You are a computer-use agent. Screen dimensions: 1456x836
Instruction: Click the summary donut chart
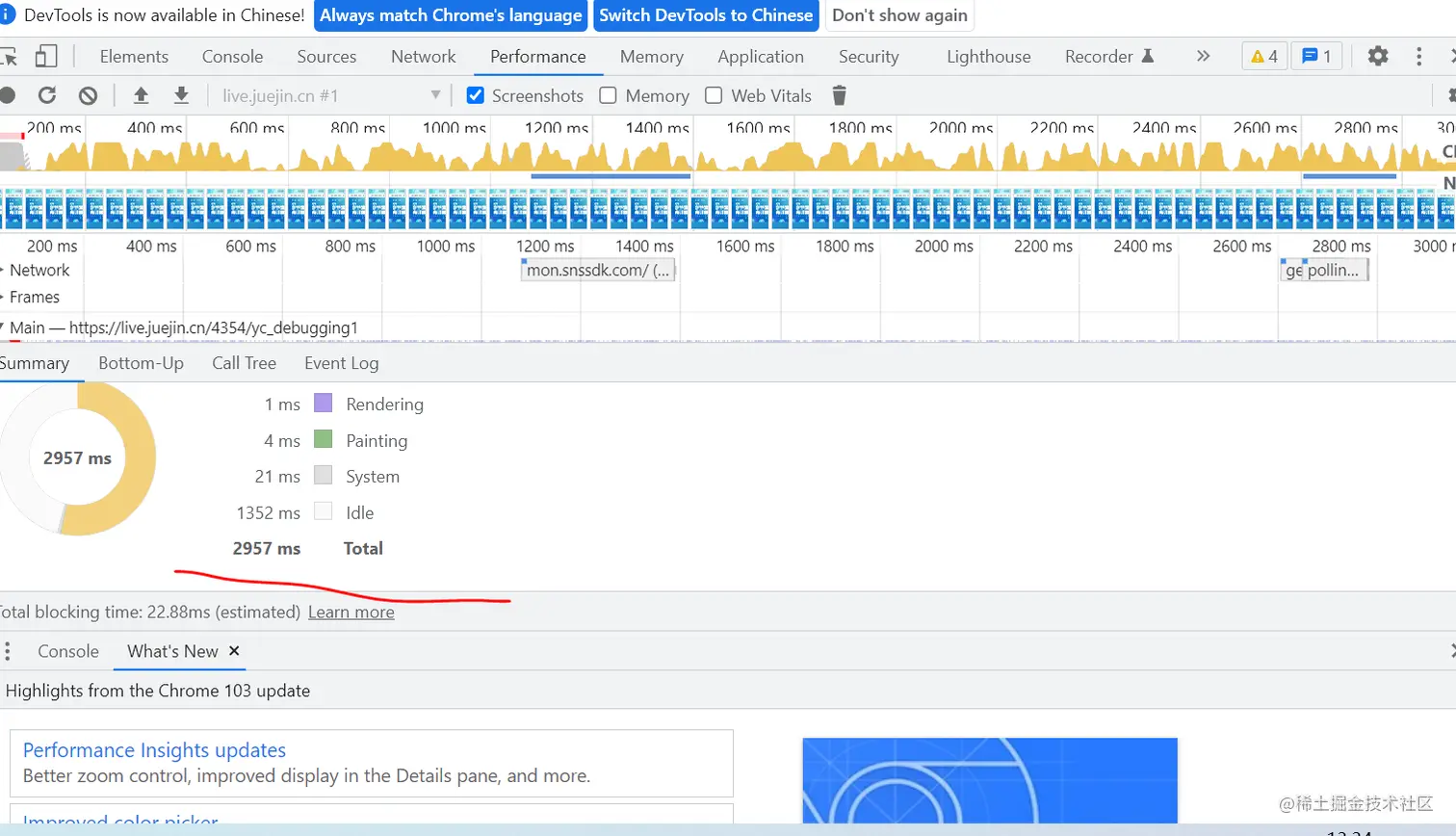click(x=77, y=458)
